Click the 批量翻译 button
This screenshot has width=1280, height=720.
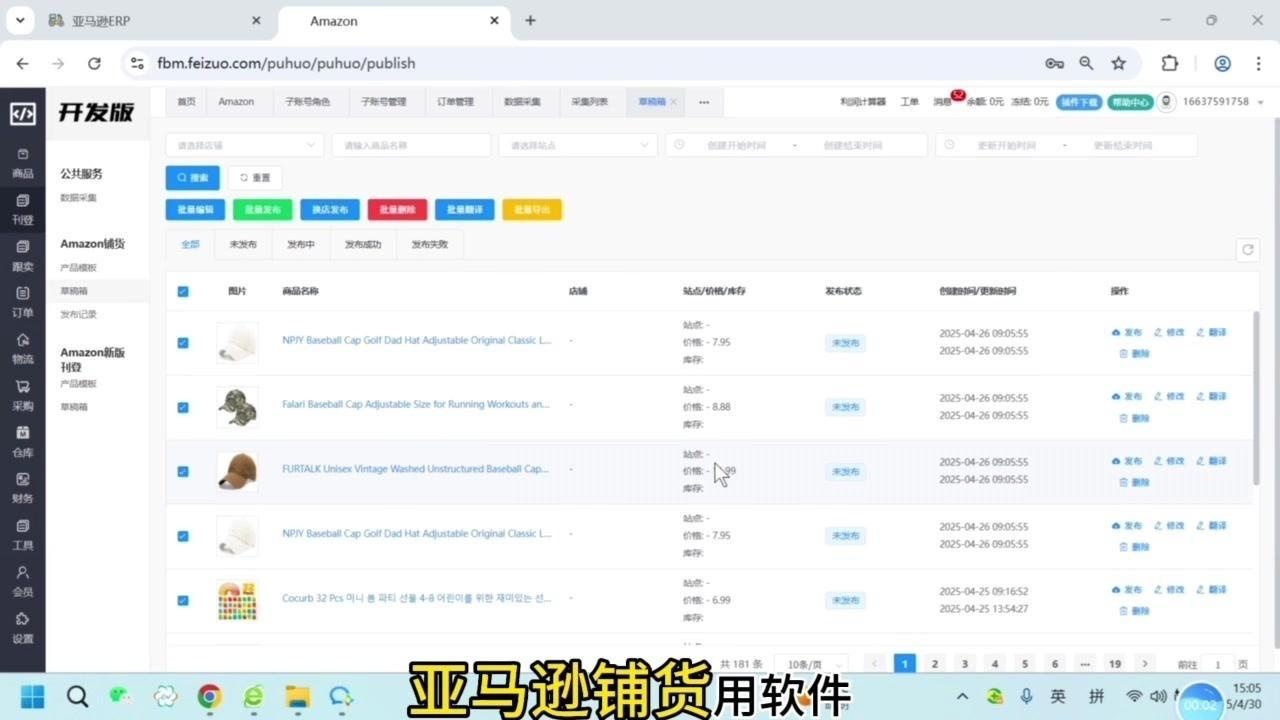(465, 210)
